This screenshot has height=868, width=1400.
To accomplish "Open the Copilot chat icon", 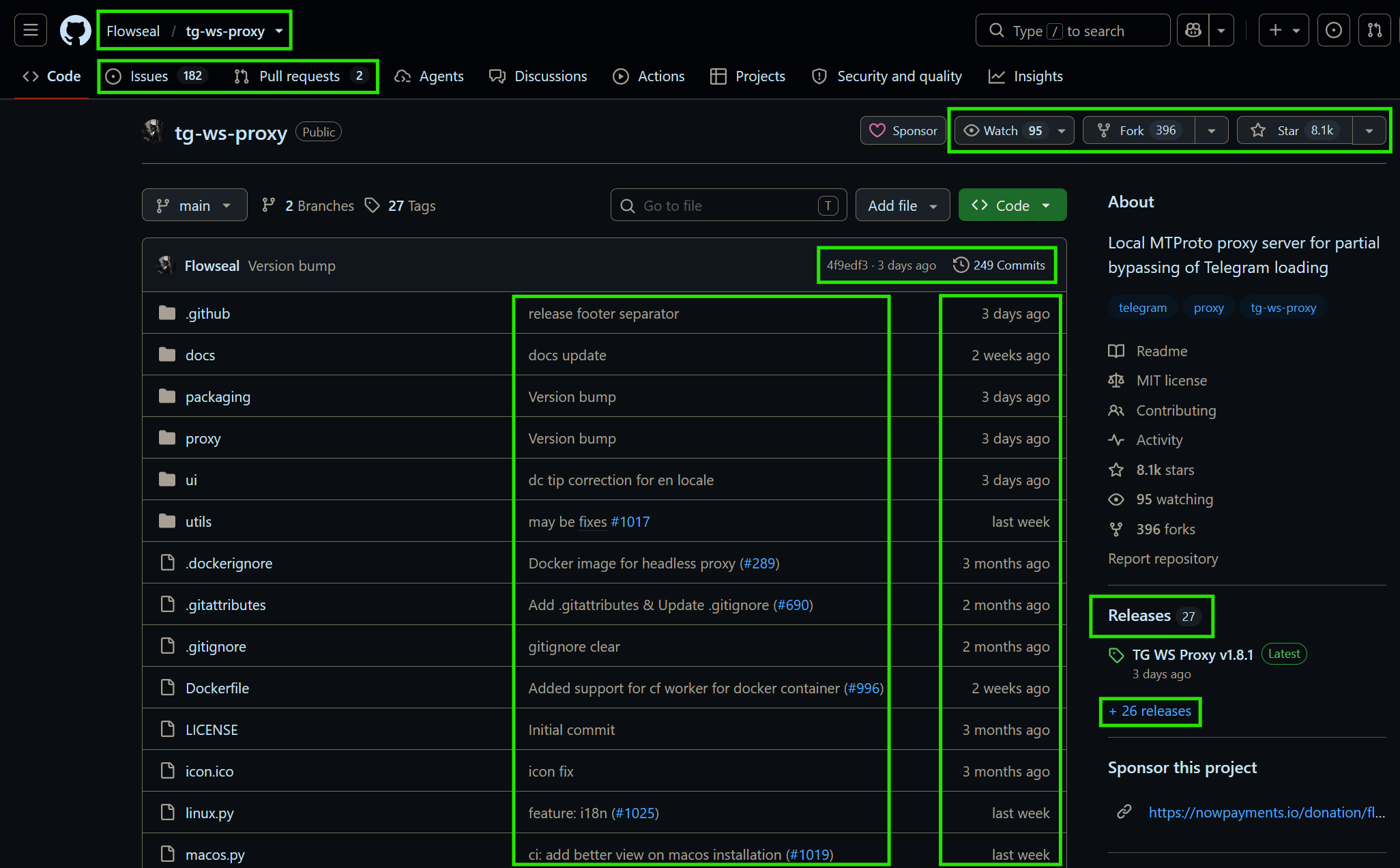I will pyautogui.click(x=1193, y=31).
